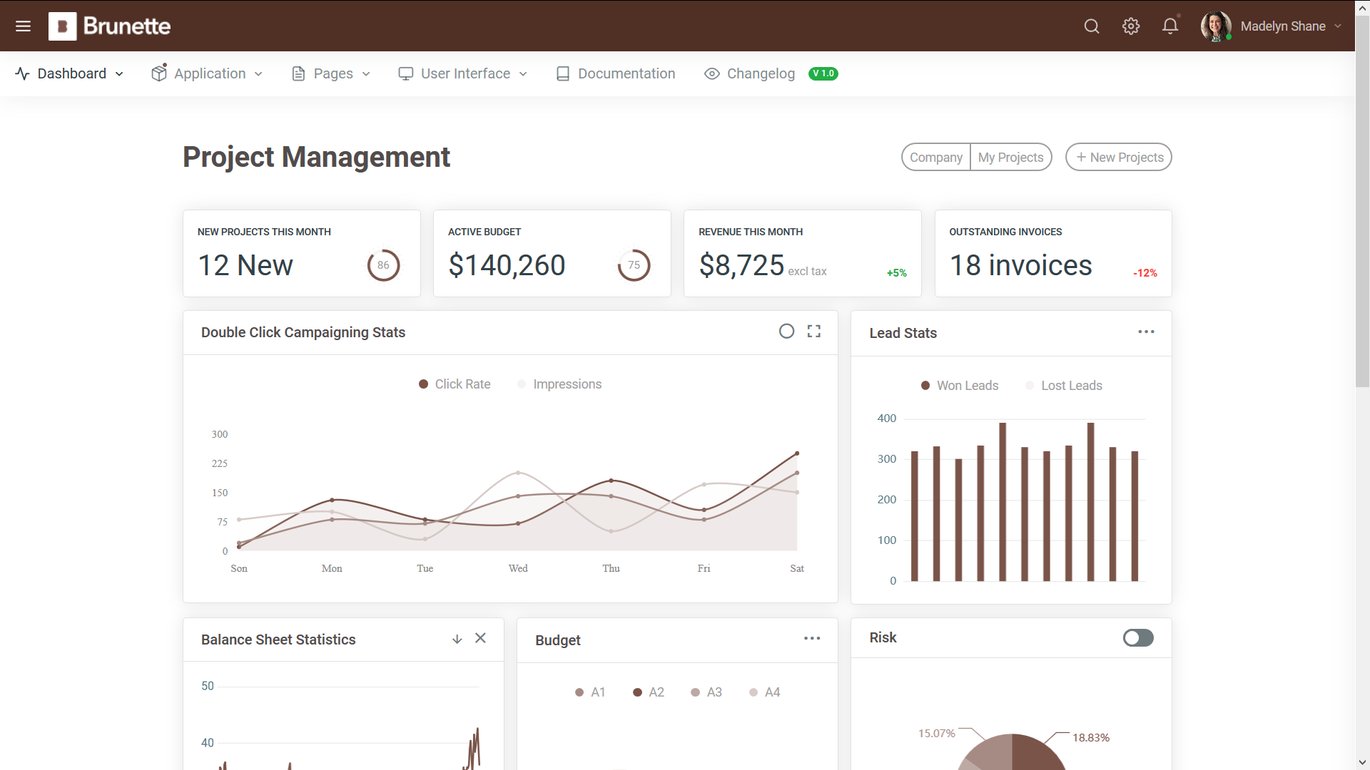The width and height of the screenshot is (1370, 770).
Task: Click the V 1.0 version badge
Action: tap(823, 74)
